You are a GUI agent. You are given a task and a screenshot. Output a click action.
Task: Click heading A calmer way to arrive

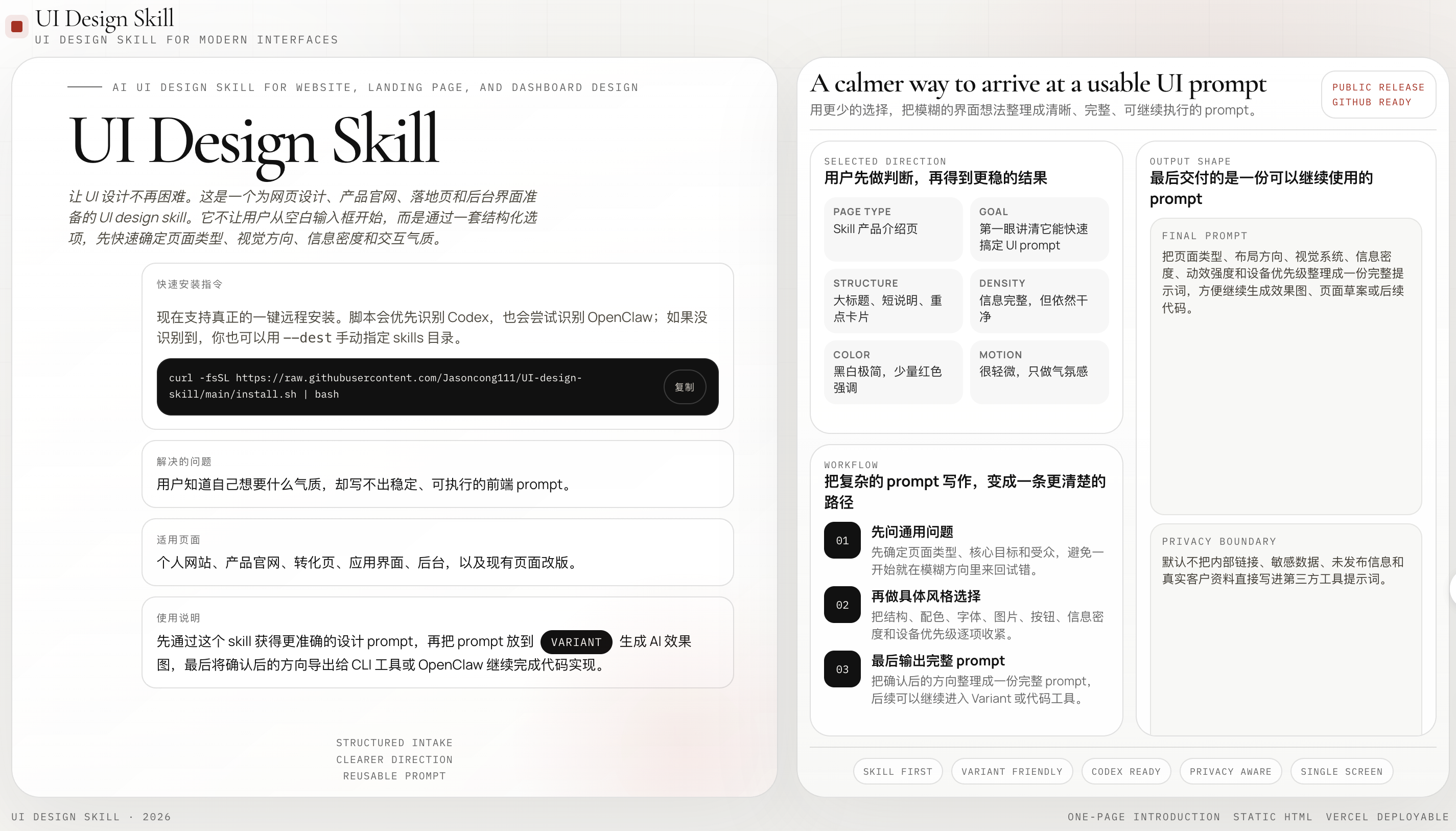[x=1038, y=84]
